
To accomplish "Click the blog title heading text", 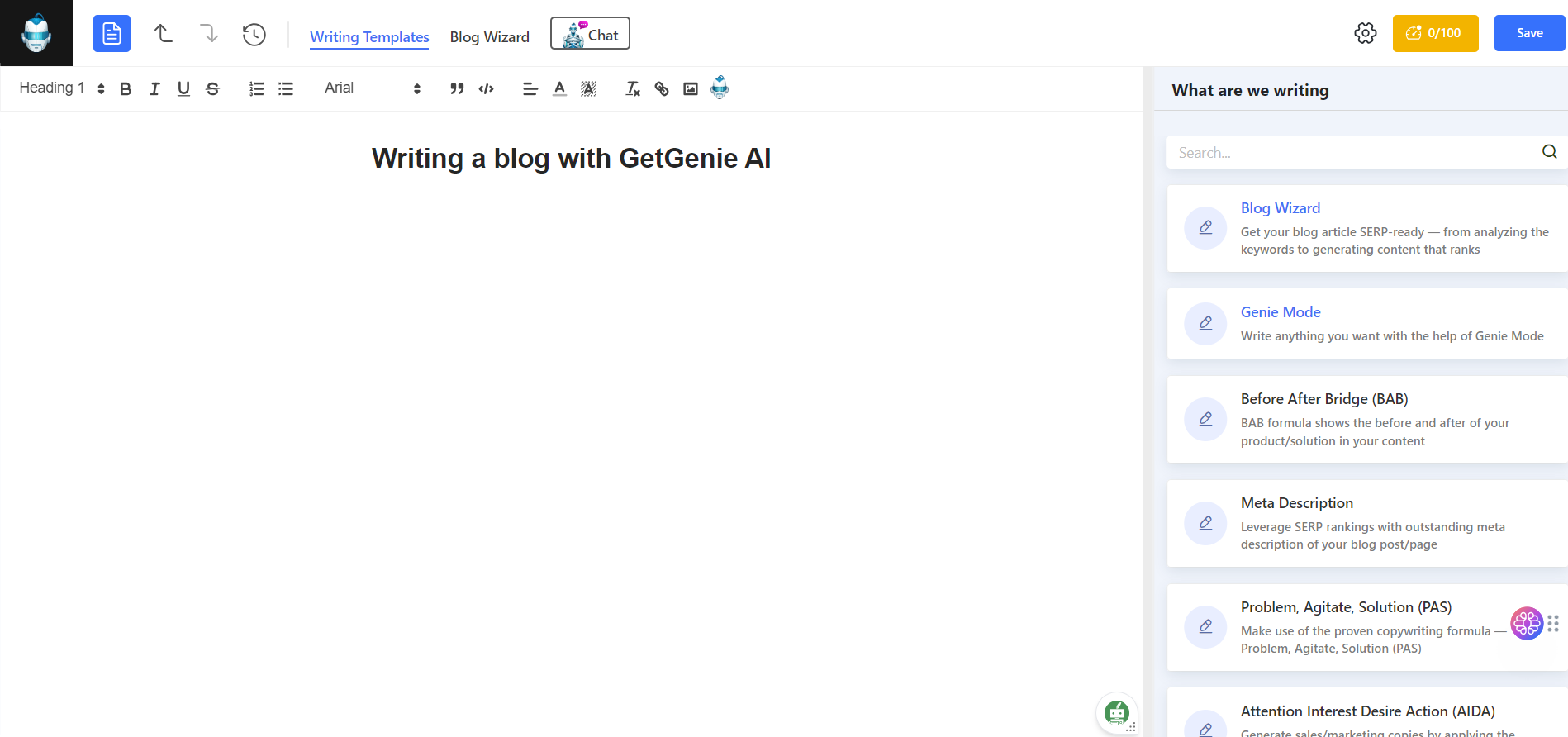I will coord(571,158).
